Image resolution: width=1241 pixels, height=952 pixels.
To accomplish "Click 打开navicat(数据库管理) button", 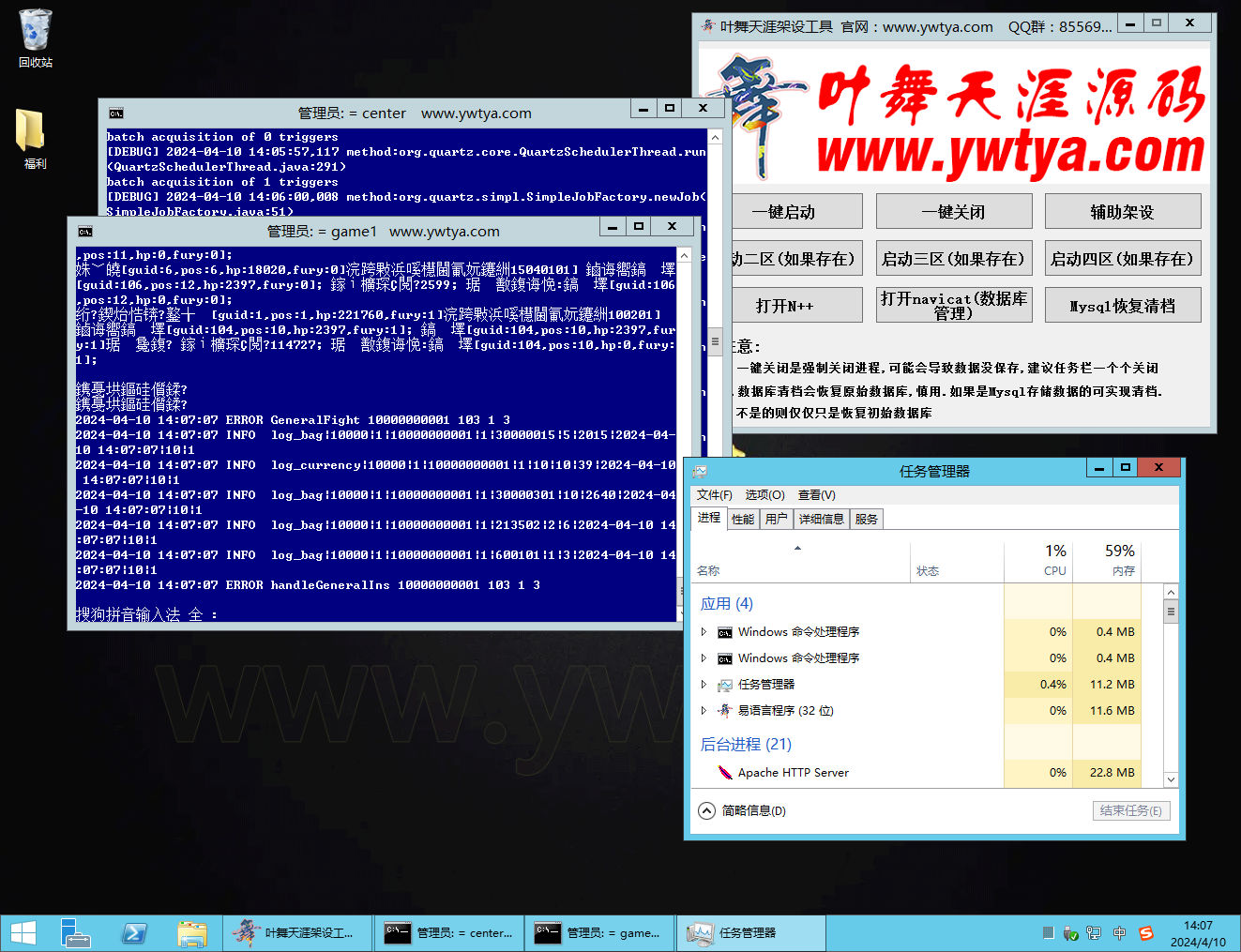I will coord(954,306).
